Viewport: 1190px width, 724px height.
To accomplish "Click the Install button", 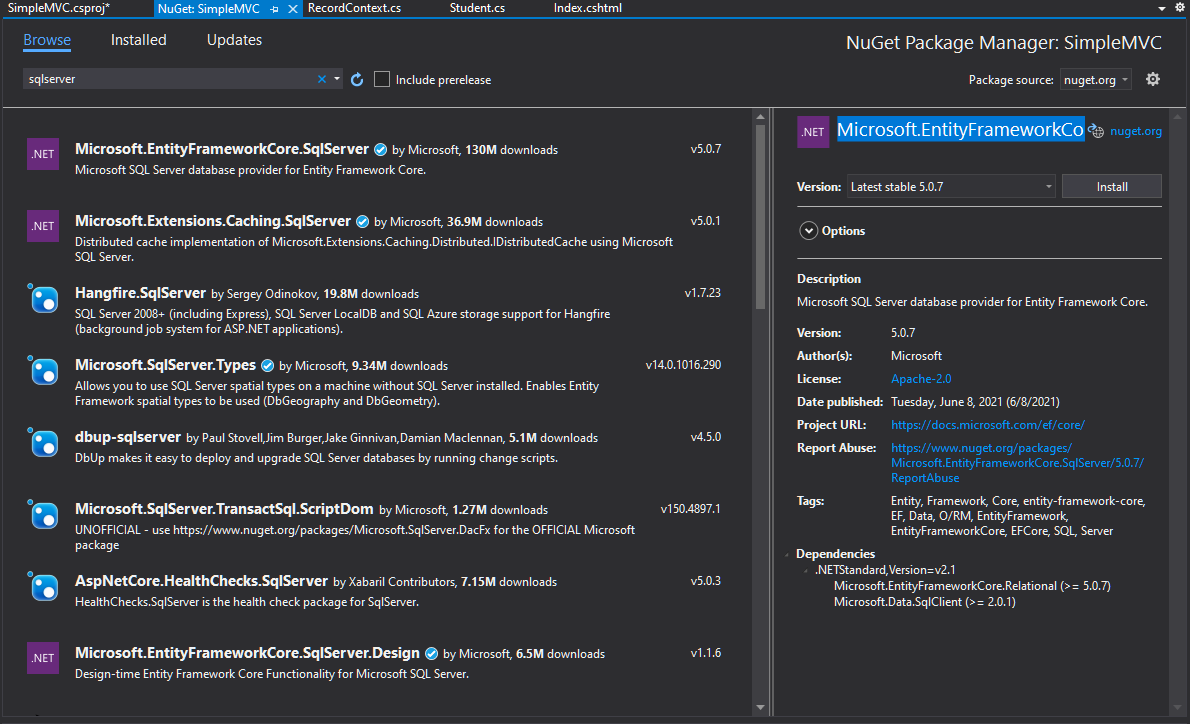I will (1112, 187).
